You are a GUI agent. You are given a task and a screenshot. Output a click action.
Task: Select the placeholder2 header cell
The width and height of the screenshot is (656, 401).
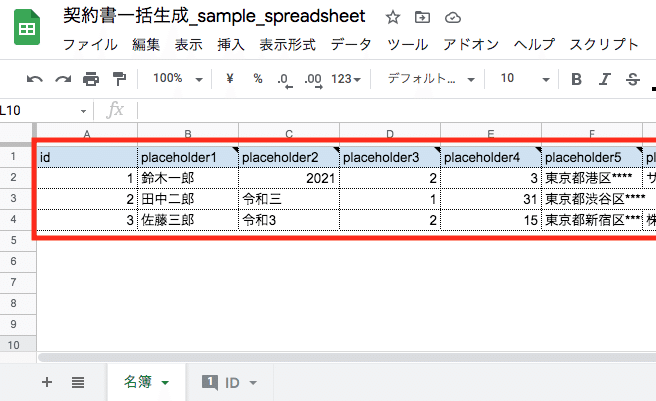[289, 157]
